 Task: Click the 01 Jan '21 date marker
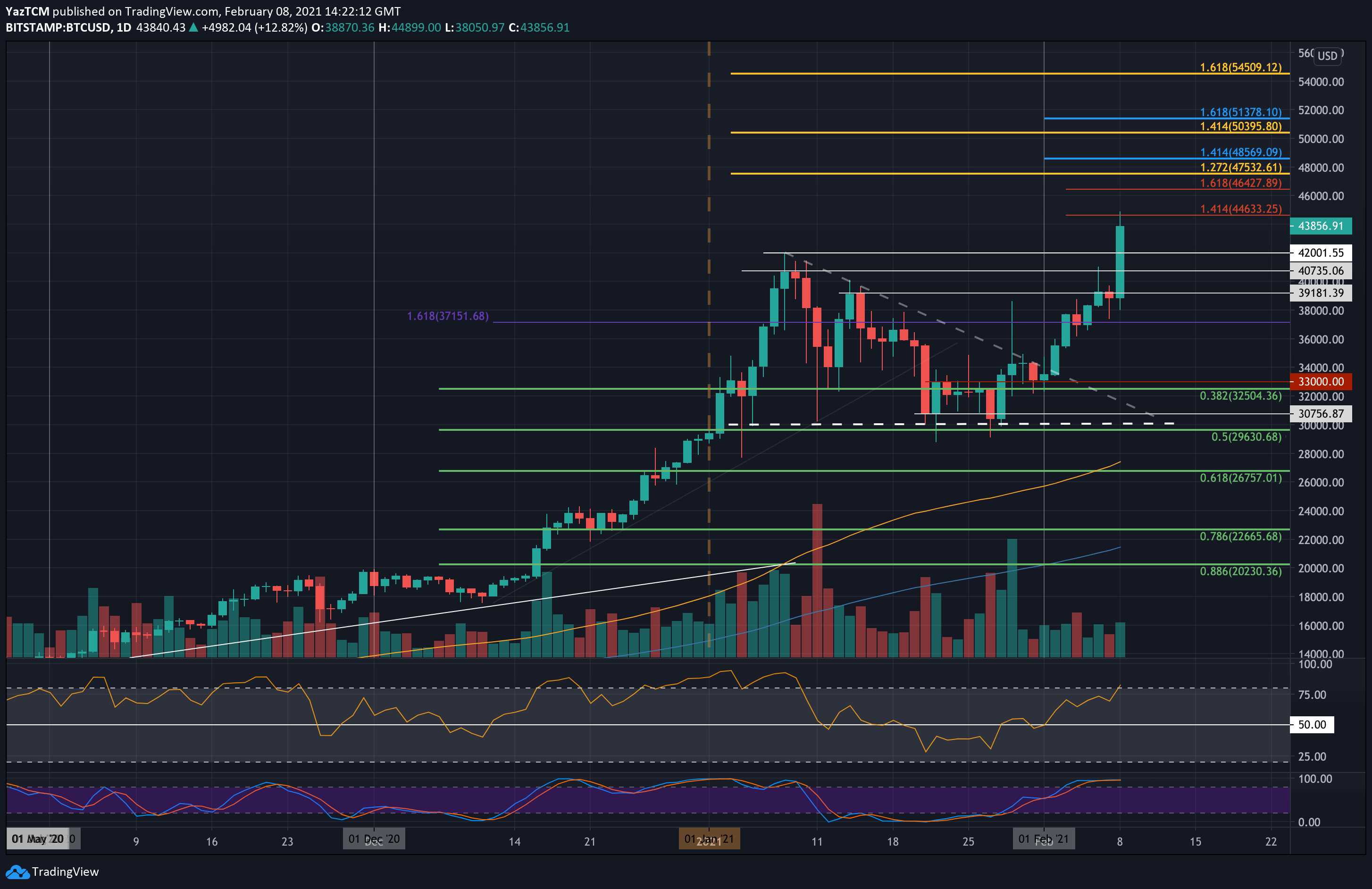(709, 839)
